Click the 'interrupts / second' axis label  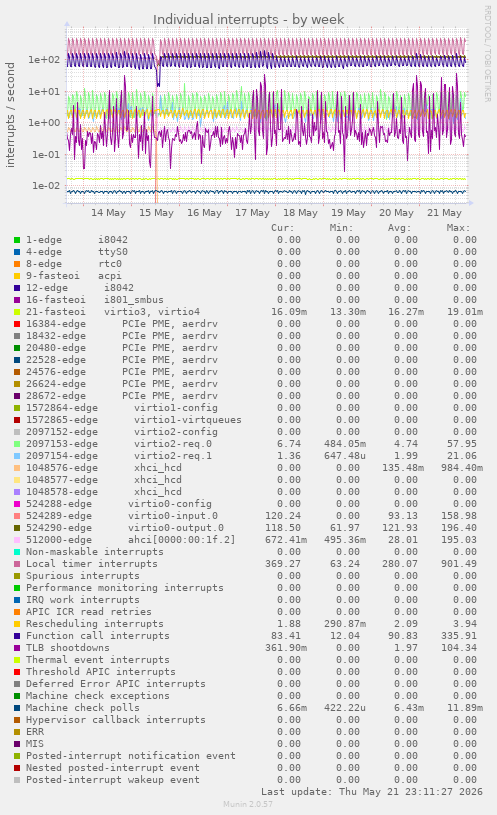pyautogui.click(x=10, y=115)
